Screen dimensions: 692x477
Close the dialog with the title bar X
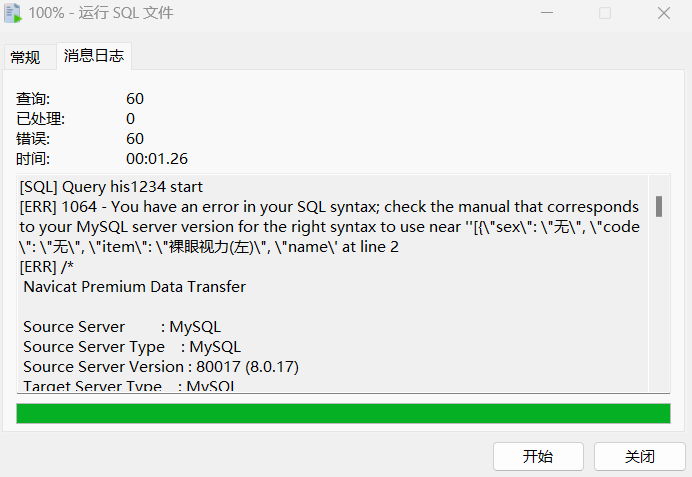pos(663,14)
